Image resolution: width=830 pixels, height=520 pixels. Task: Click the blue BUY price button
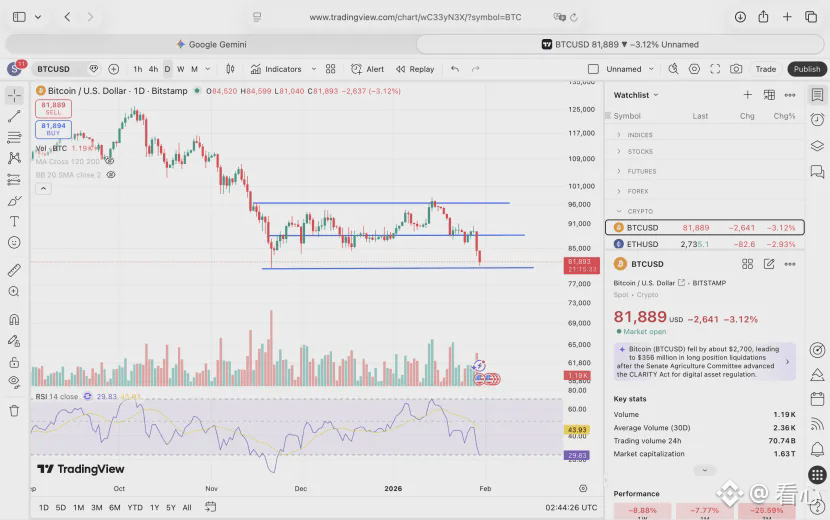(53, 130)
